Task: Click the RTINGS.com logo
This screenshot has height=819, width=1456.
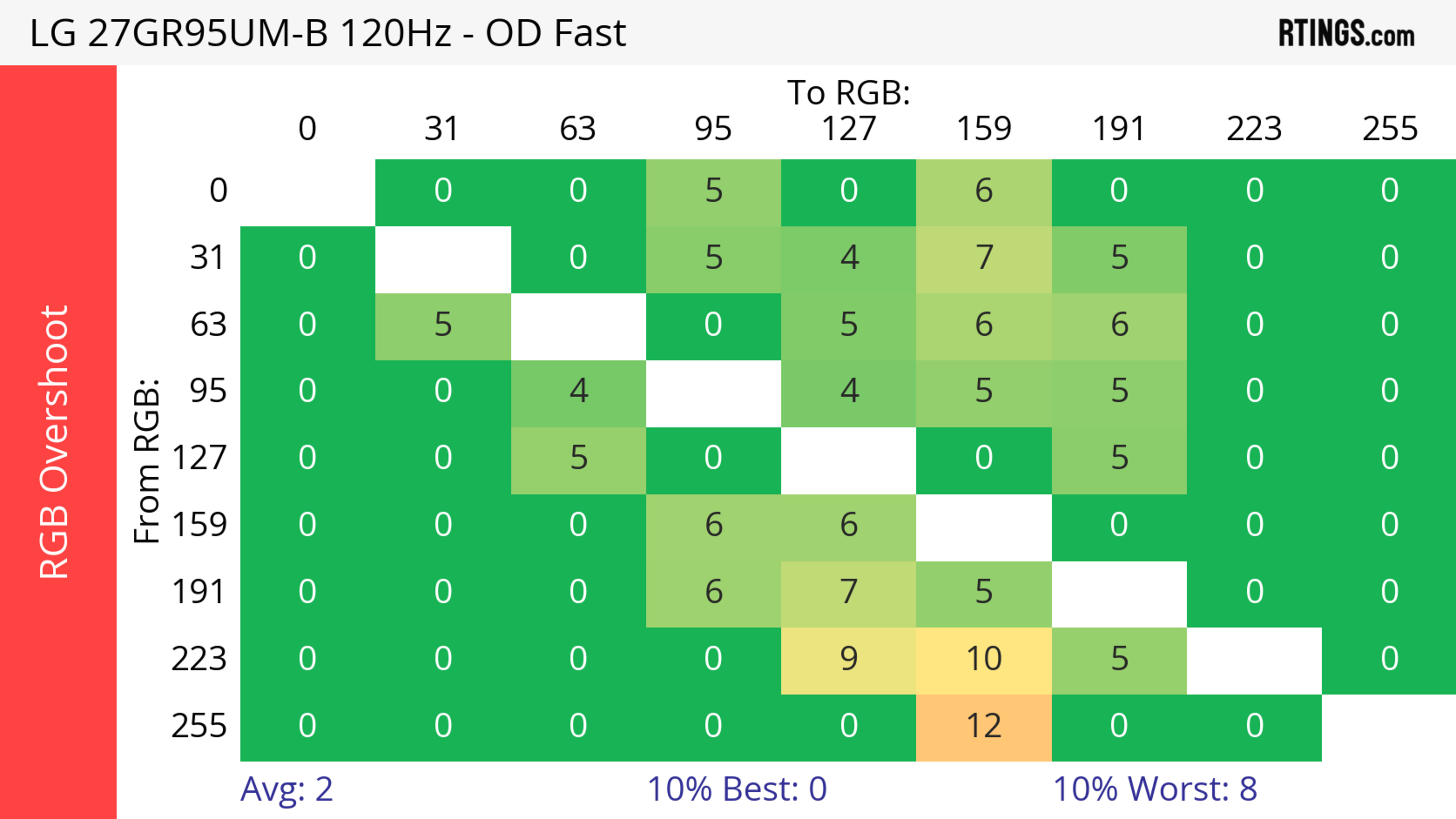Action: click(x=1346, y=33)
